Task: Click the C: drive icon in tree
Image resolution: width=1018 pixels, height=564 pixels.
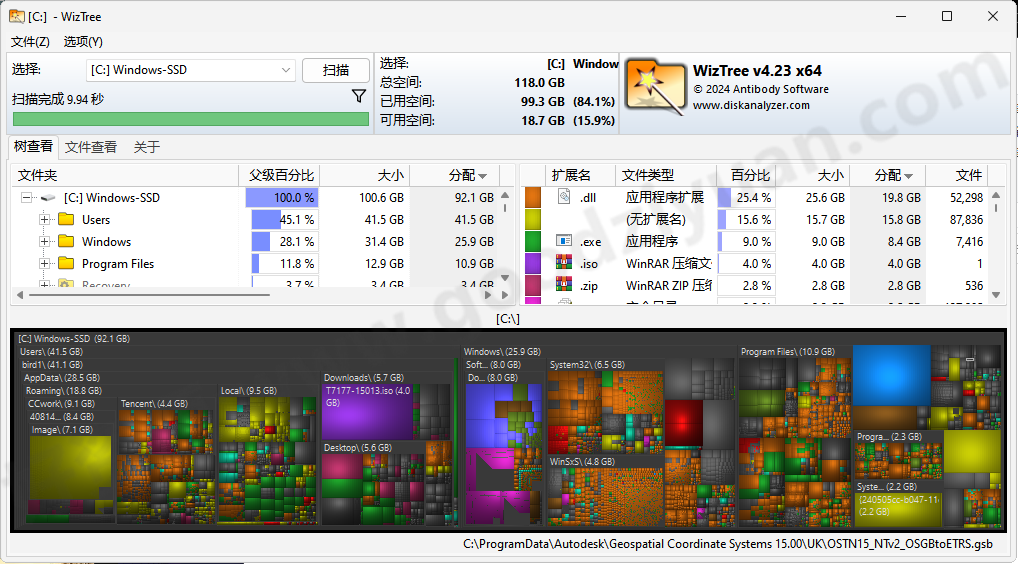Action: (x=48, y=198)
